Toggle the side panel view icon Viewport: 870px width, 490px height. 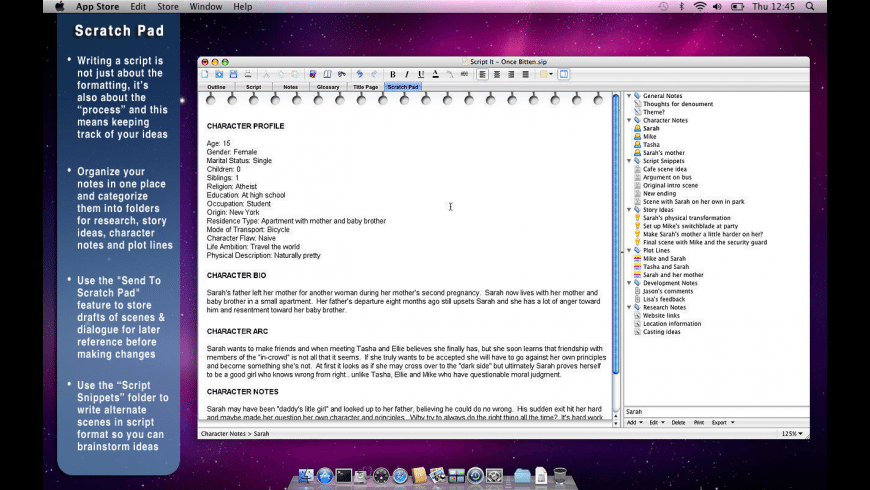tap(564, 74)
